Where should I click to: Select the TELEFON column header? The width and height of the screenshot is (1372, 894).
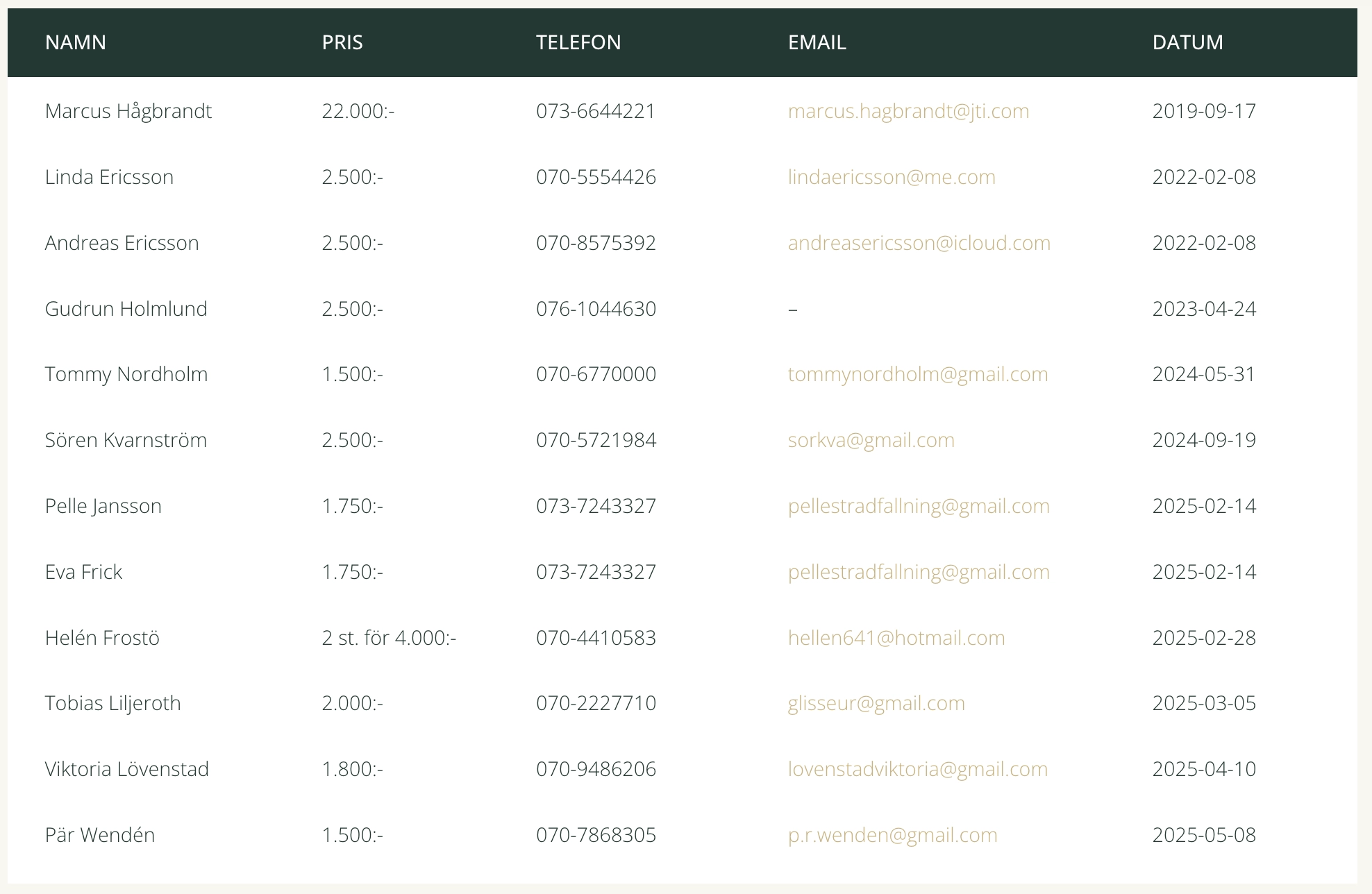pyautogui.click(x=578, y=42)
